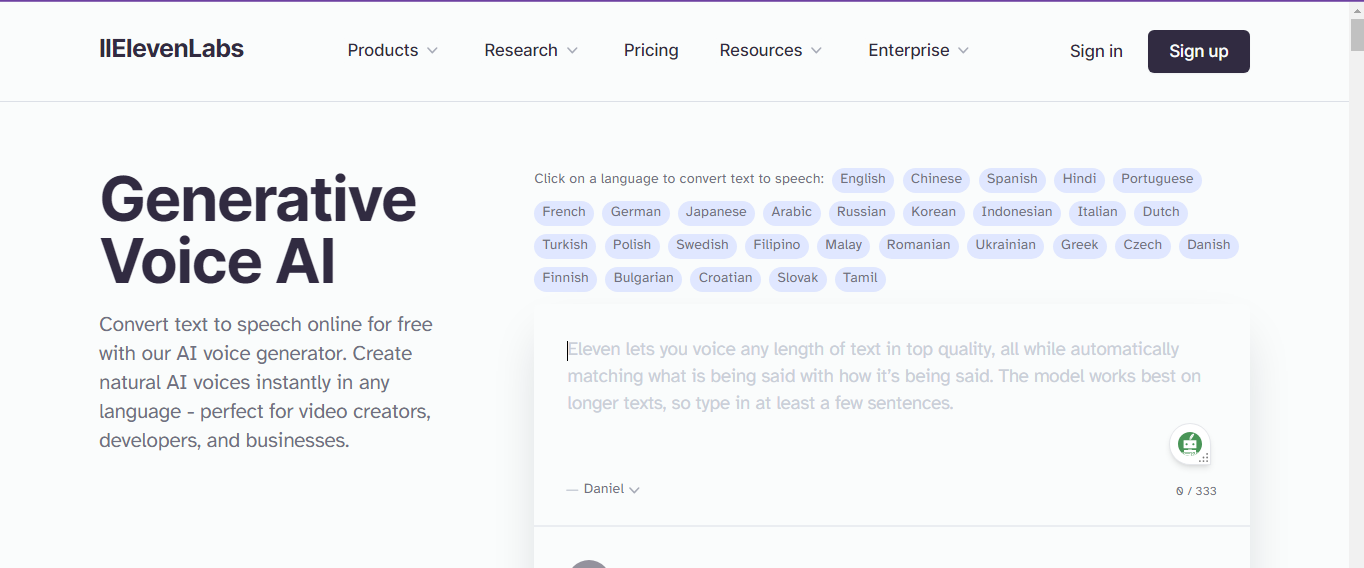
Task: Choose the Russian language chip
Action: tap(862, 212)
